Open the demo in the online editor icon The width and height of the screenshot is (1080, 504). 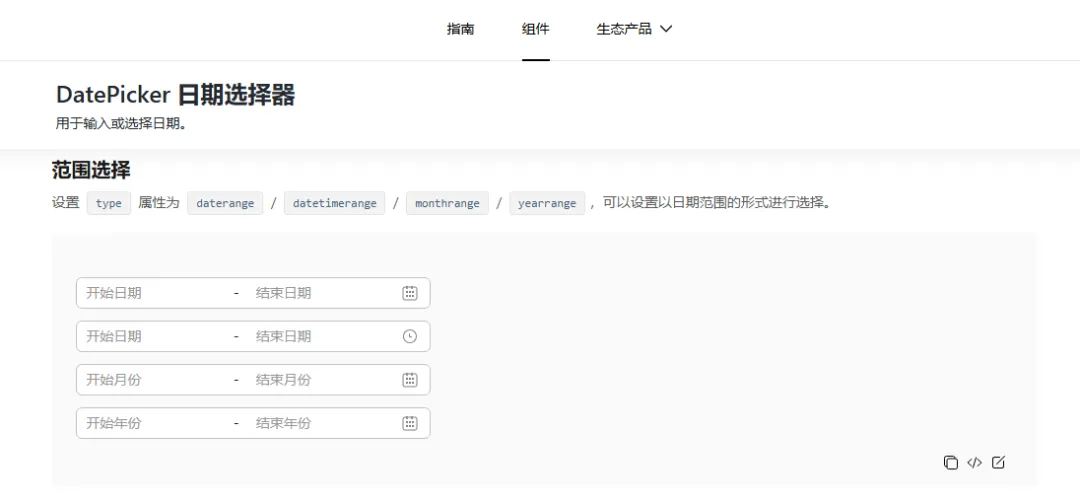point(998,463)
